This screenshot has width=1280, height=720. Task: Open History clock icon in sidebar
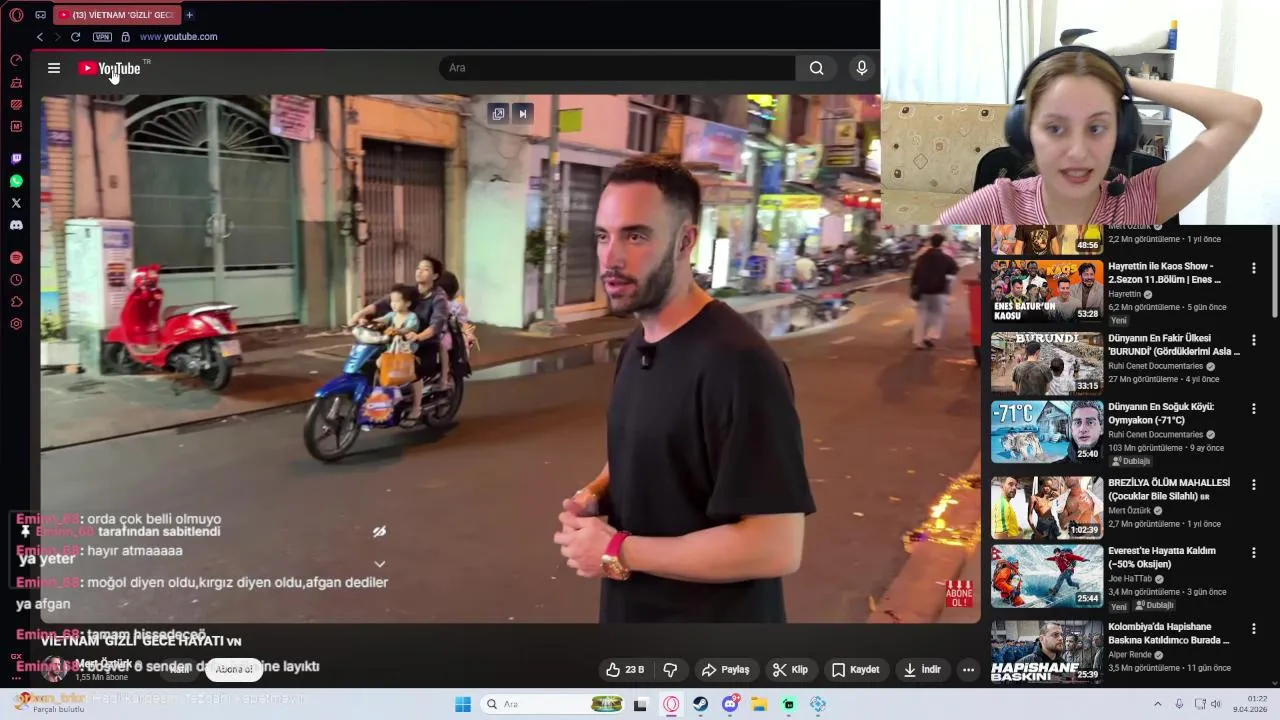pos(16,280)
